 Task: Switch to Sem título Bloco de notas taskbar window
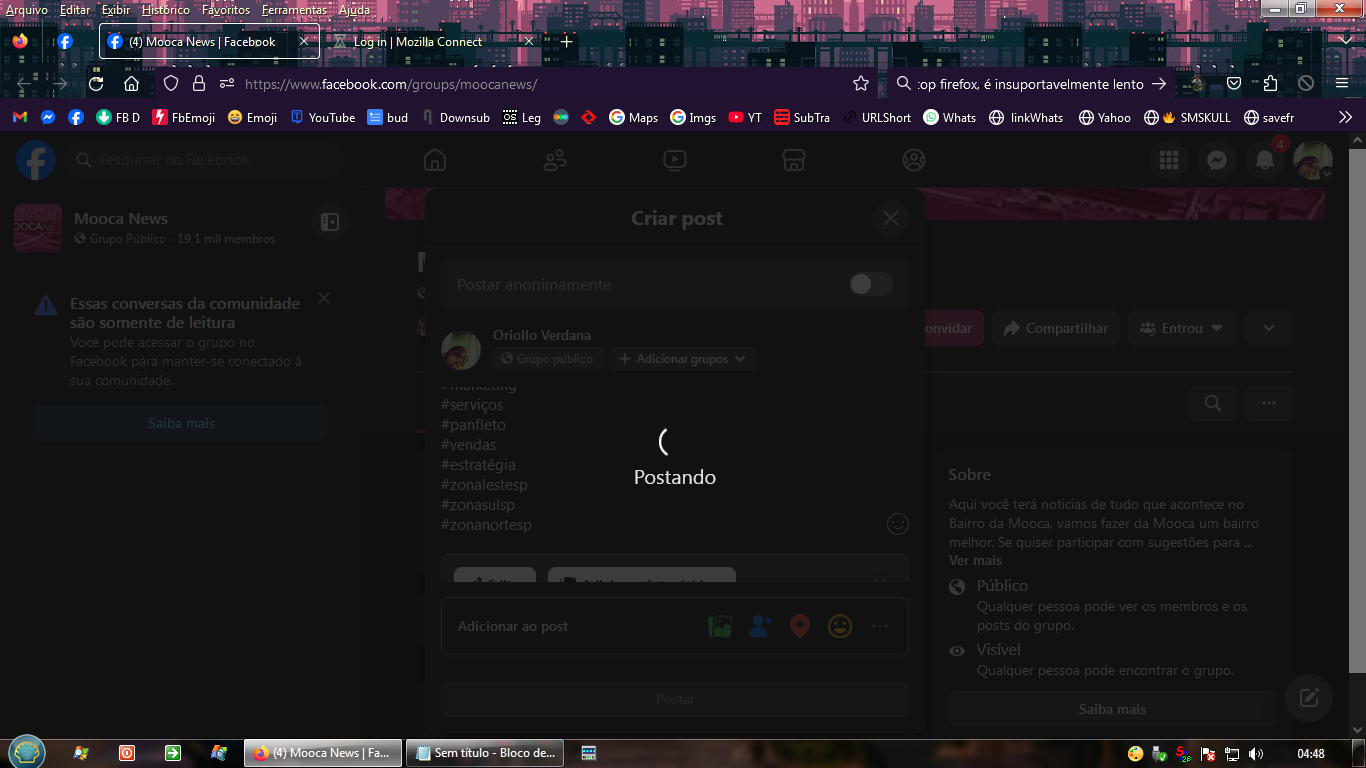pyautogui.click(x=485, y=753)
